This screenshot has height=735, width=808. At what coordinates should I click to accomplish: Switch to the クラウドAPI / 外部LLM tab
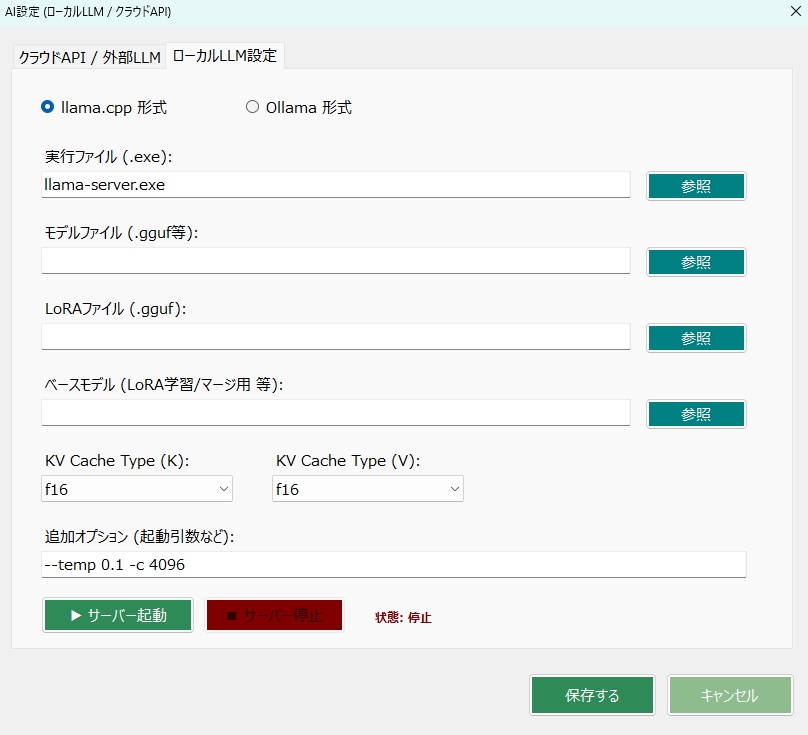pos(90,57)
